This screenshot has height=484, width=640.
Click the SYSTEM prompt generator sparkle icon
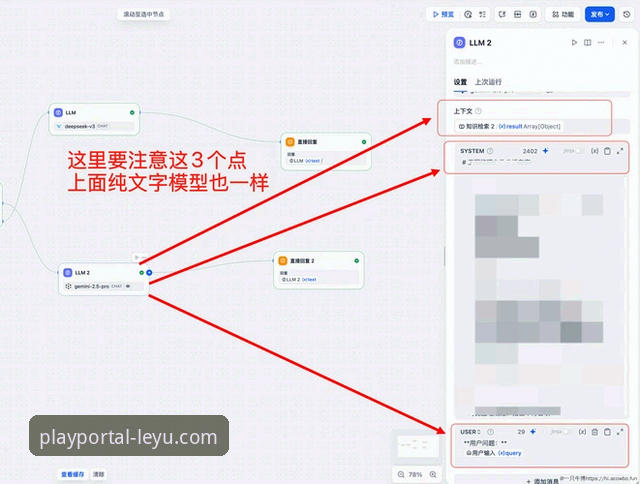(545, 151)
